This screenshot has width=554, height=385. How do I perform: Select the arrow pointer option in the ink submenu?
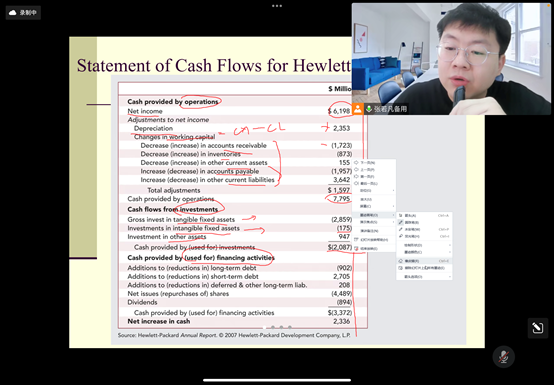(424, 215)
